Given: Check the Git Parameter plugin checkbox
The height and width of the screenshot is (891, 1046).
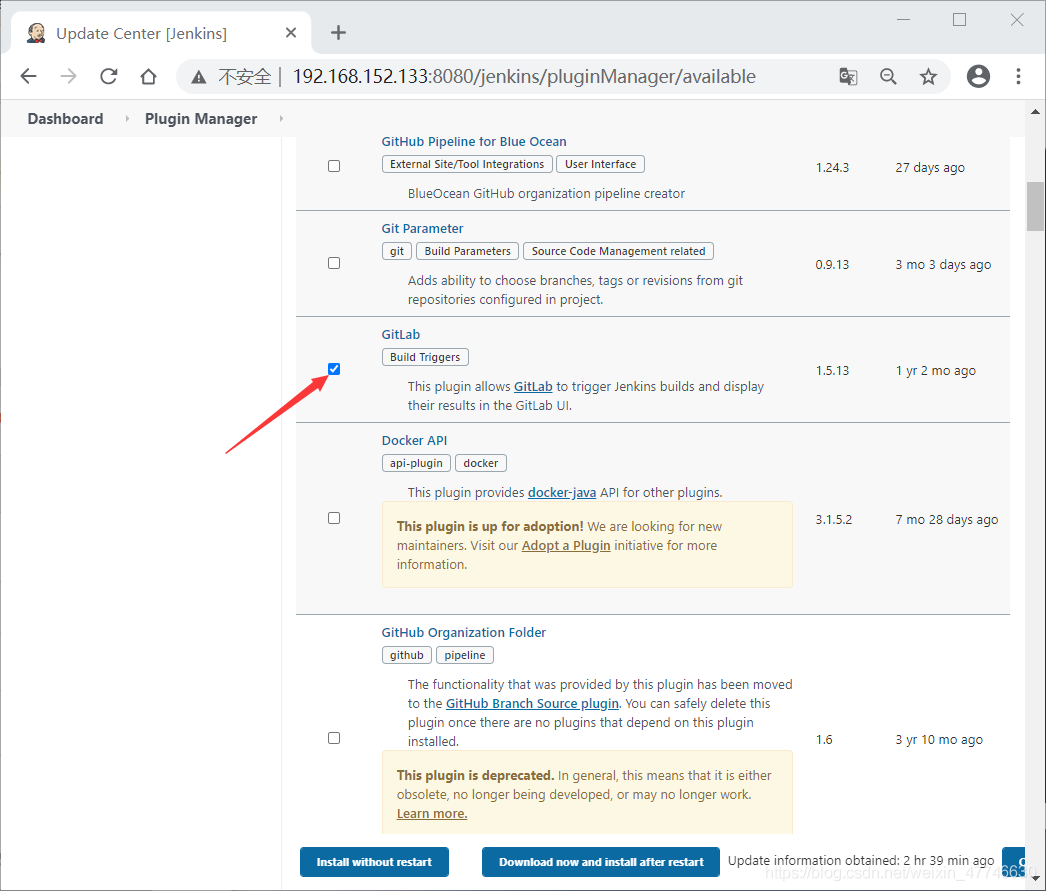Looking at the screenshot, I should click(x=334, y=263).
